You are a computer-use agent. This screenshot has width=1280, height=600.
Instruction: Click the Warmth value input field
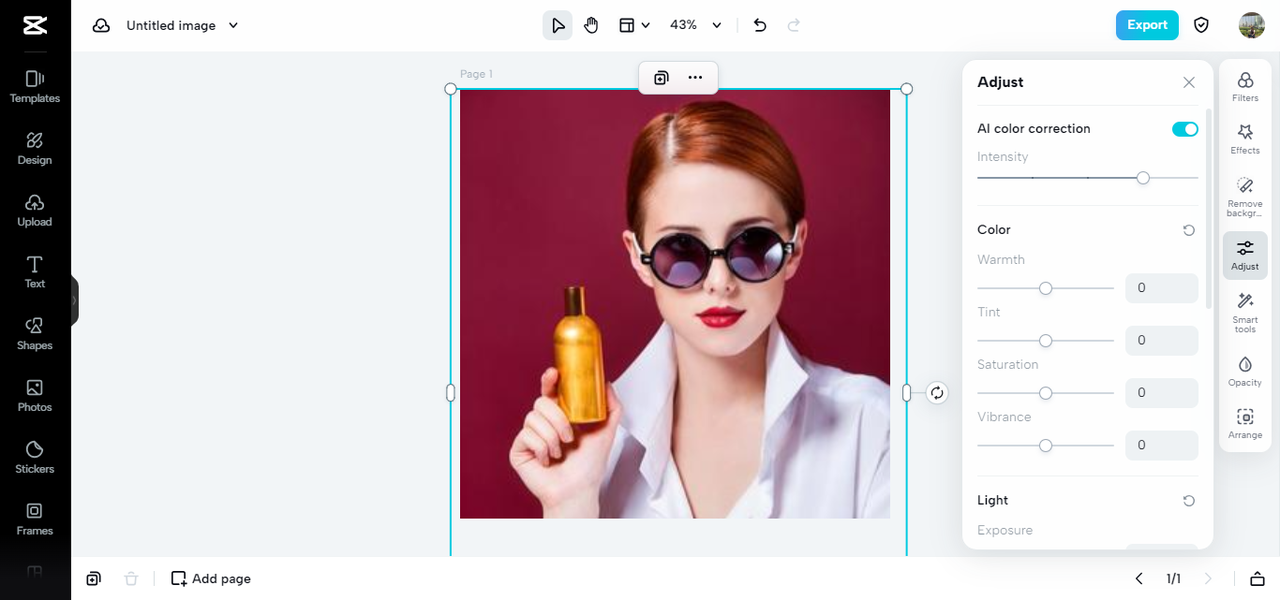click(1162, 288)
